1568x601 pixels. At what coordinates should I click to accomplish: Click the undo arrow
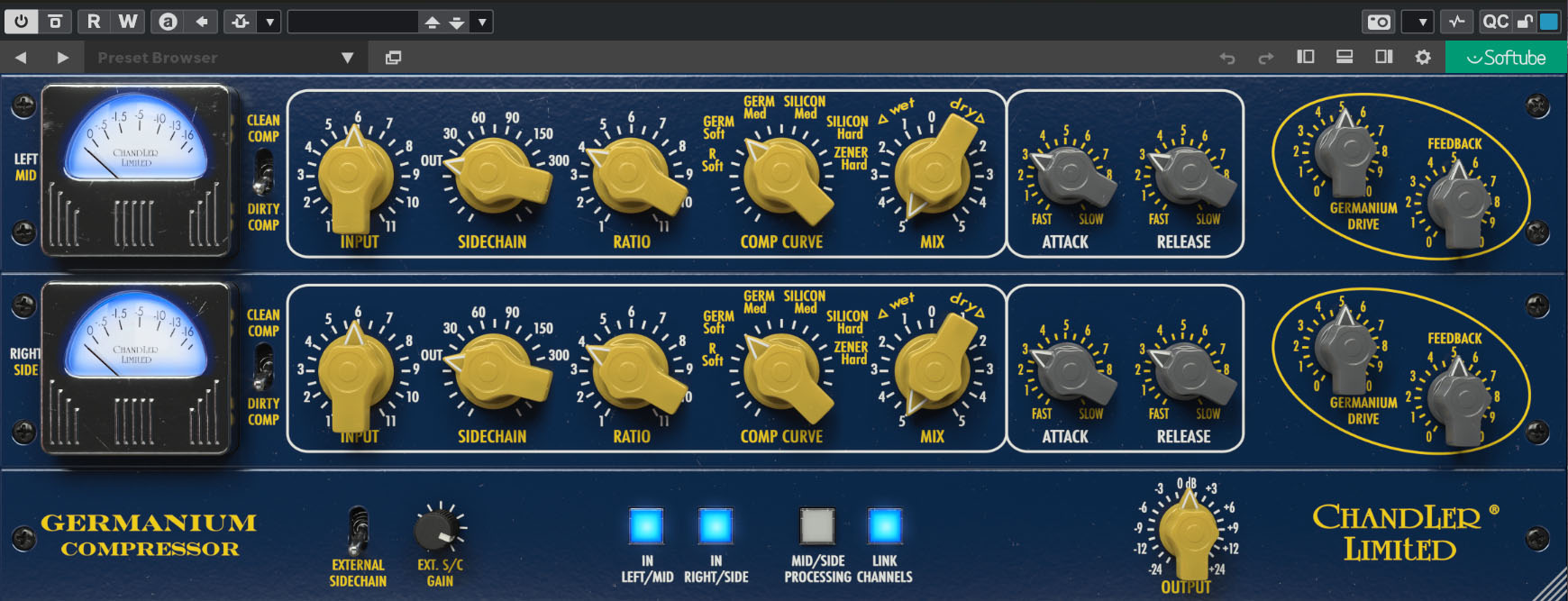point(1227,58)
